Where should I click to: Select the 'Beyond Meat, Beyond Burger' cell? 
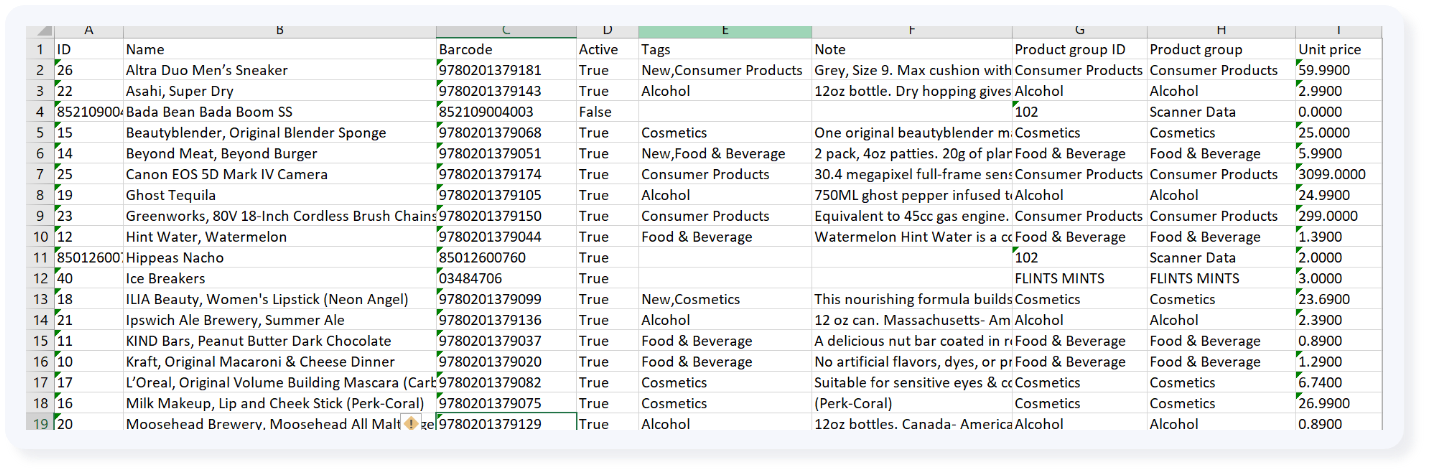pos(280,153)
